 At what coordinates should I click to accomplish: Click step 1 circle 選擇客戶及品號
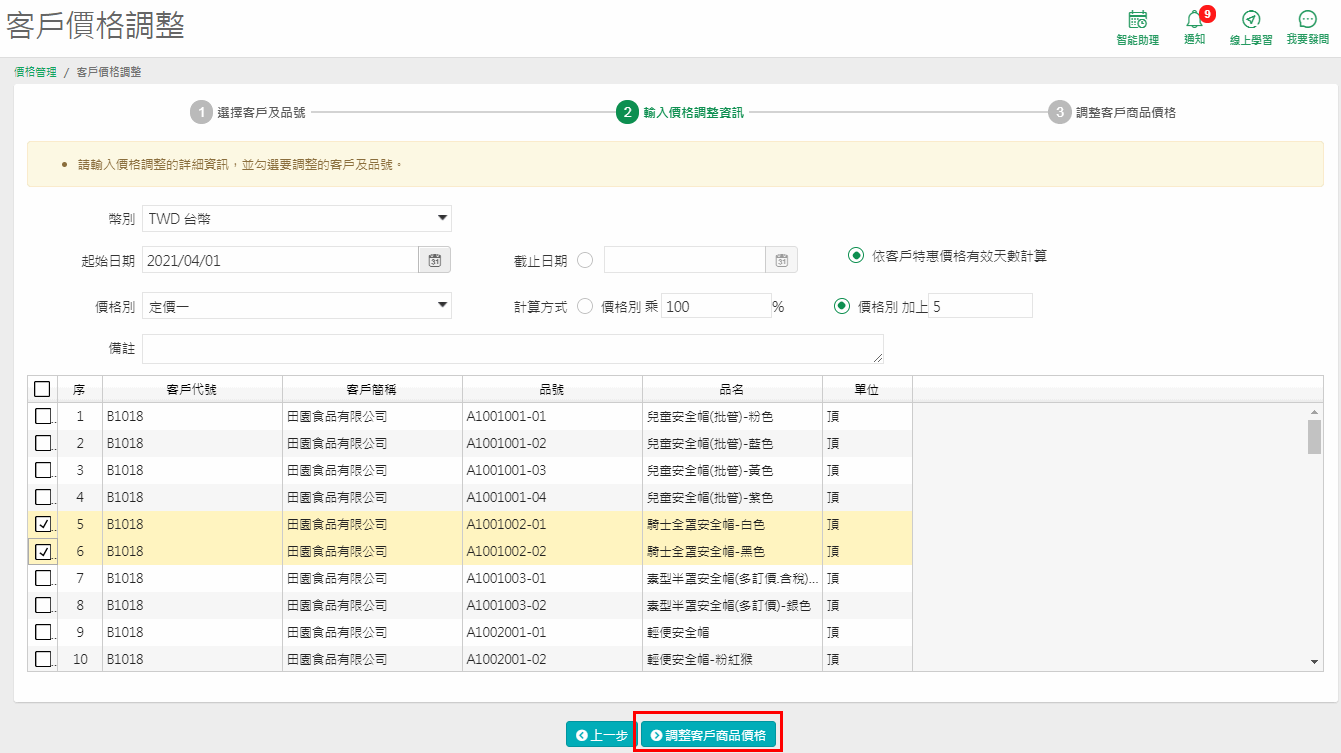(x=201, y=112)
